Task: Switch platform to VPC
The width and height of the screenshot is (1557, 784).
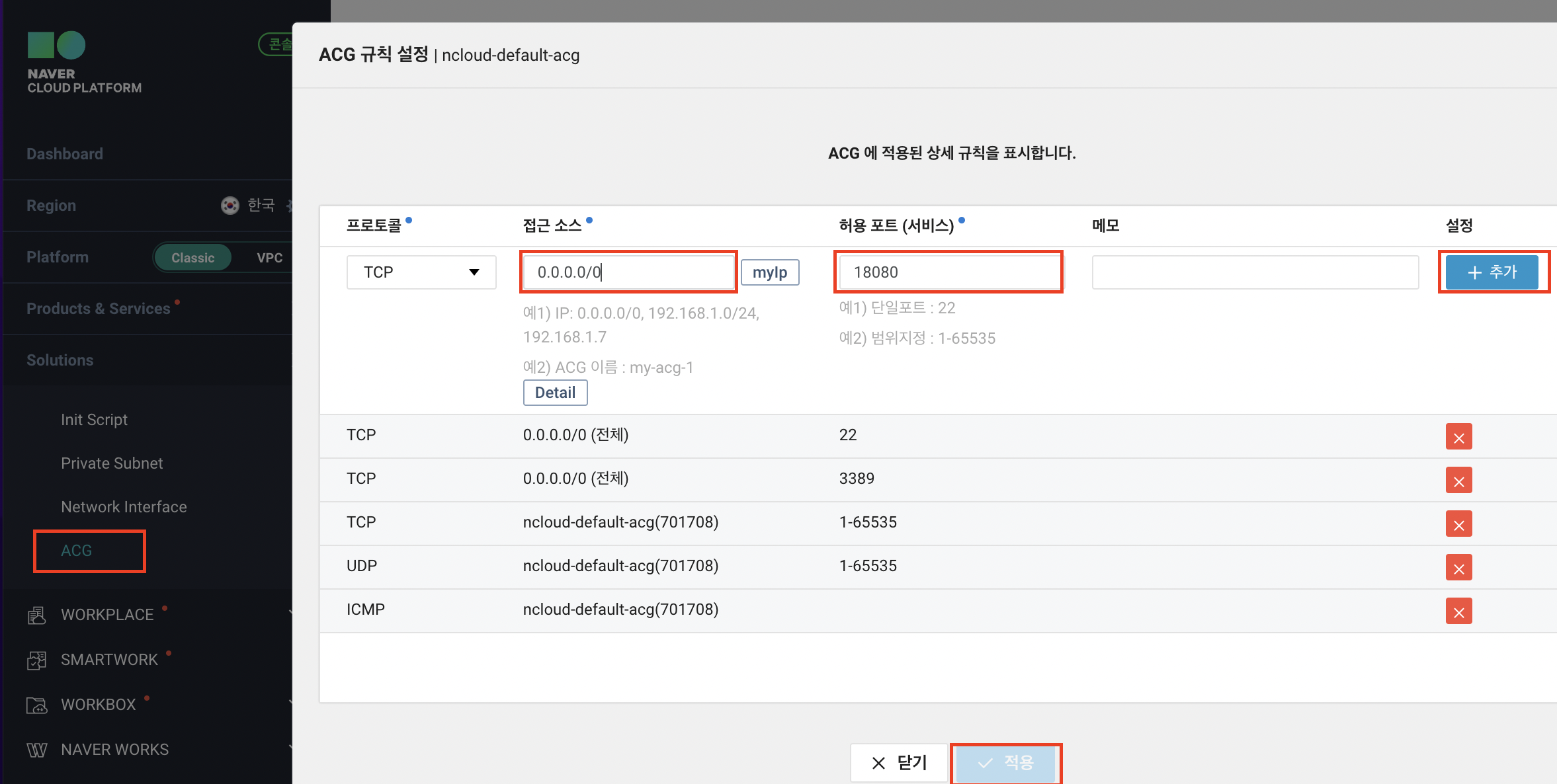Action: (269, 258)
